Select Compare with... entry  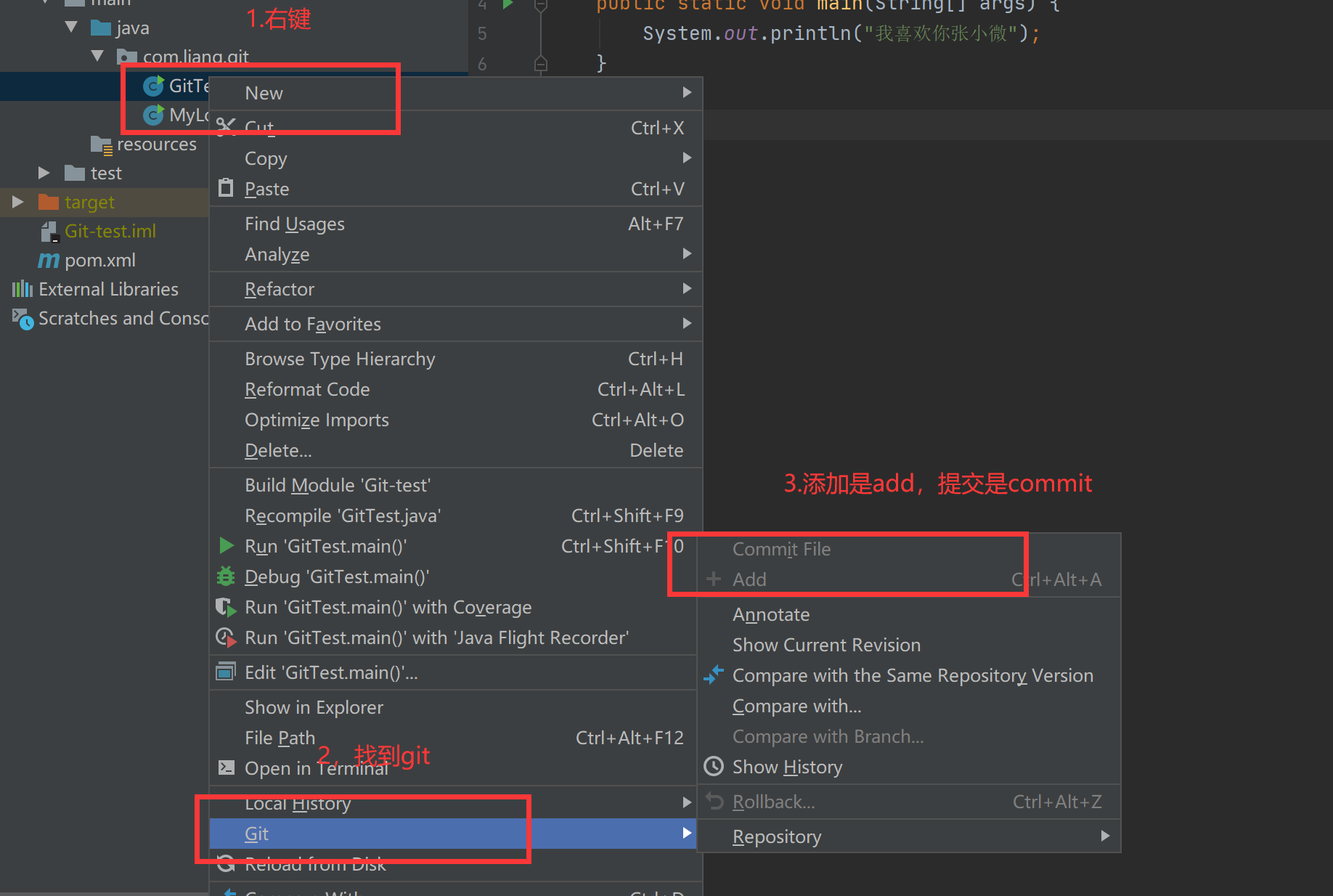909,706
